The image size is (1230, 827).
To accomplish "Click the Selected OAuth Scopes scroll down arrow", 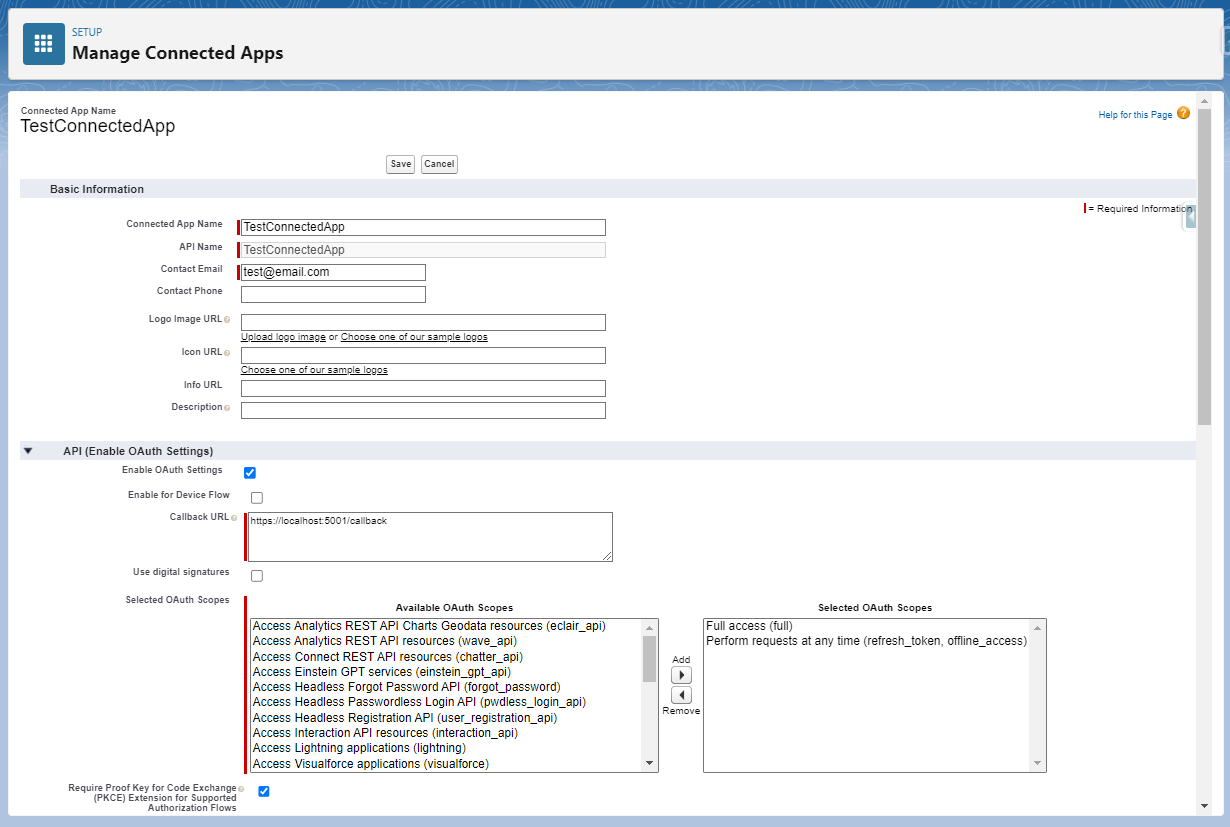I will pos(1038,764).
